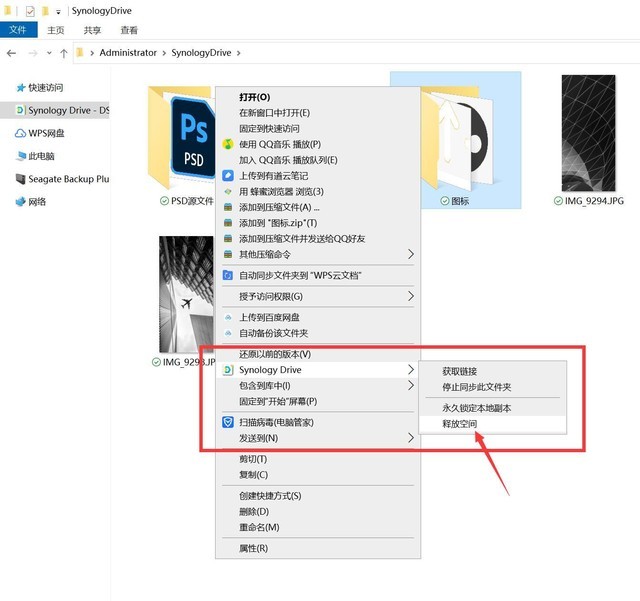Open the Synology Drive submenu entry
The height and width of the screenshot is (601, 640).
coord(318,370)
